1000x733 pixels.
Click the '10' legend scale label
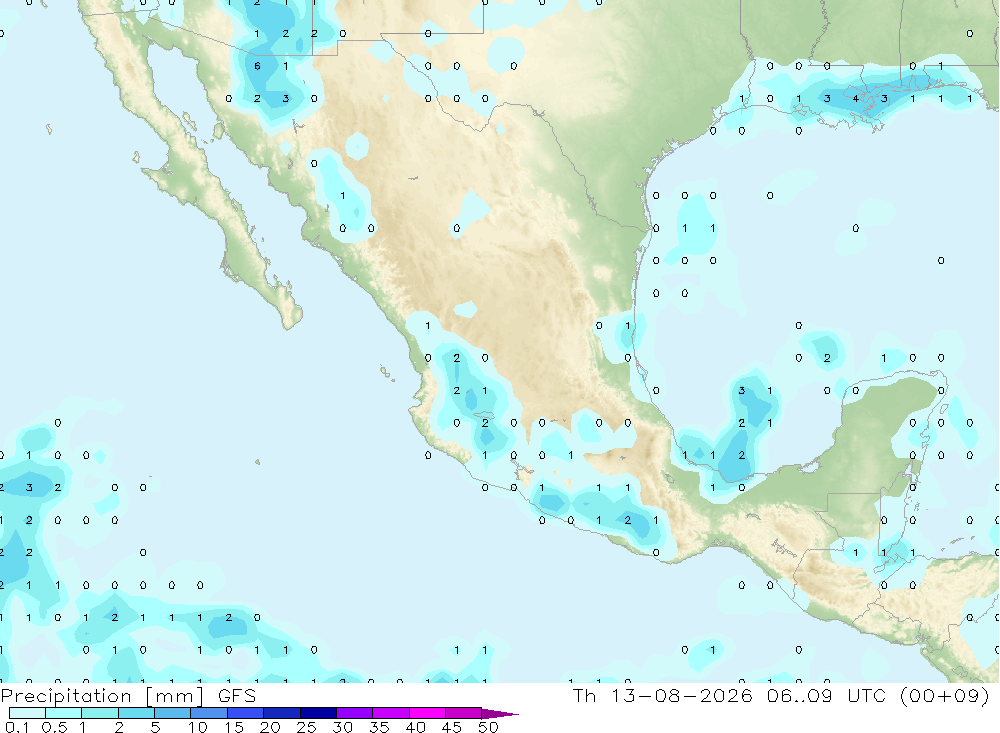[198, 727]
